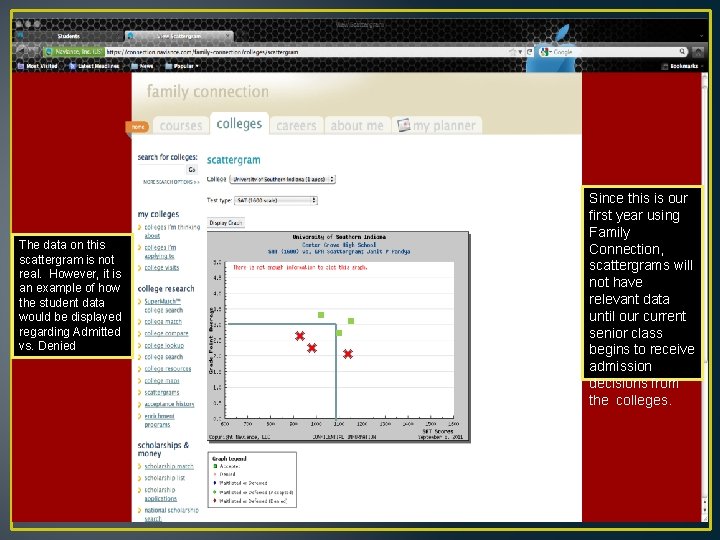Open the Popular bookmarks dropdown
This screenshot has width=720, height=540.
pos(182,66)
